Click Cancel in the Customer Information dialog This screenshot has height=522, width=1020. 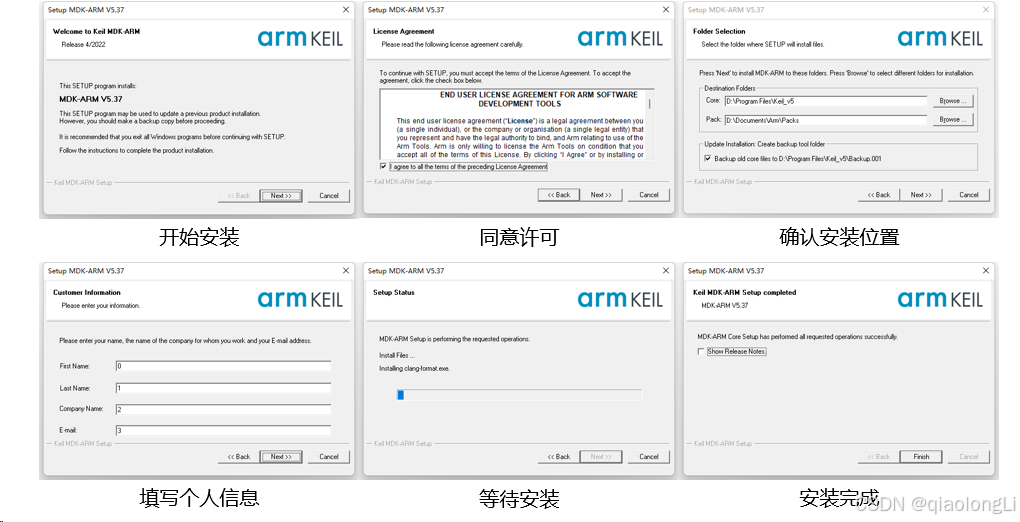[329, 457]
